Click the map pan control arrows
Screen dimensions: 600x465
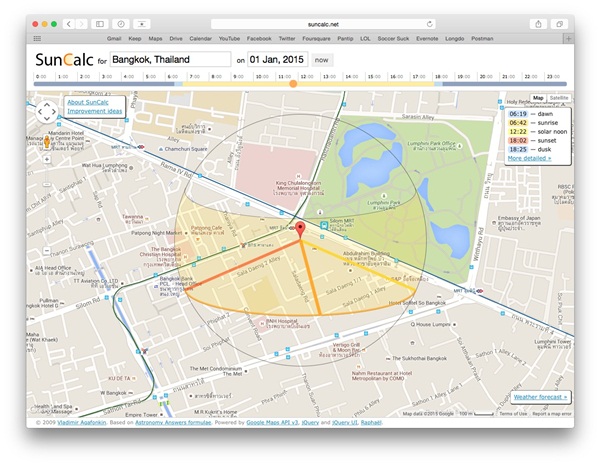point(47,112)
